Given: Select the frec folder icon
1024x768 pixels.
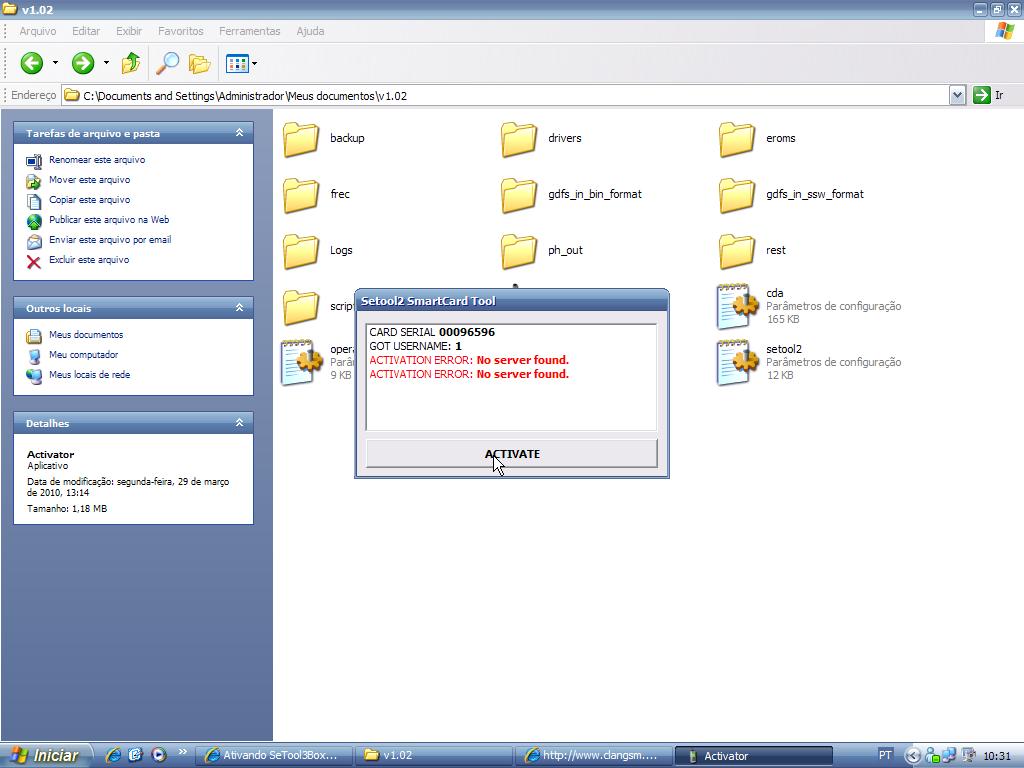Looking at the screenshot, I should tap(301, 195).
